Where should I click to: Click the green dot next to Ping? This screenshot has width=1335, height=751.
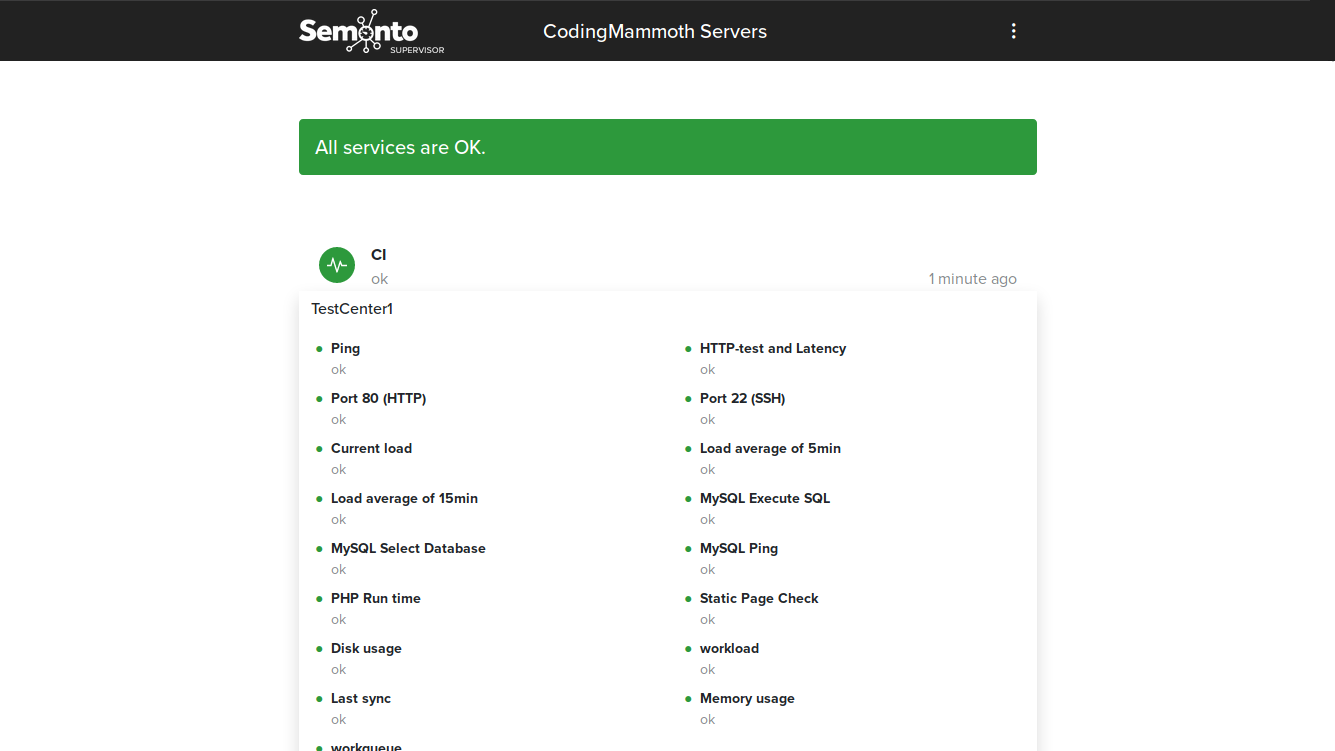(320, 348)
